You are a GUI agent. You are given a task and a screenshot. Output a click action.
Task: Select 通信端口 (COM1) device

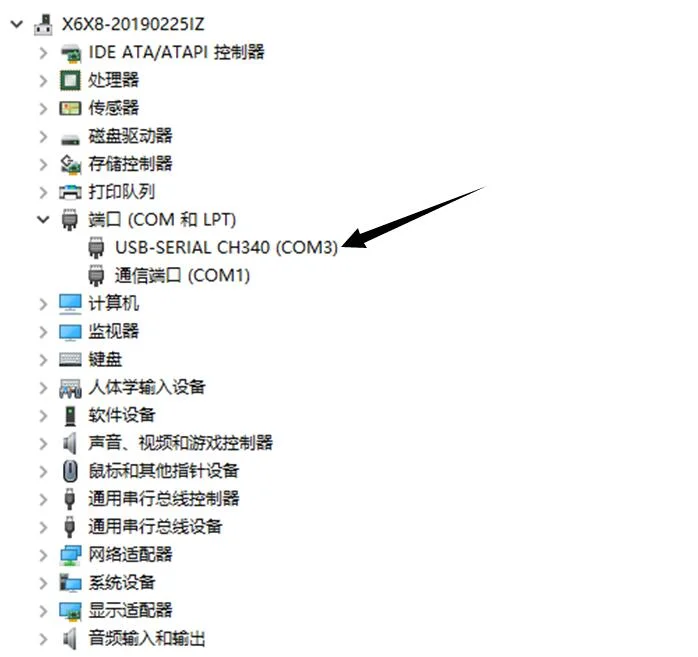tap(182, 276)
